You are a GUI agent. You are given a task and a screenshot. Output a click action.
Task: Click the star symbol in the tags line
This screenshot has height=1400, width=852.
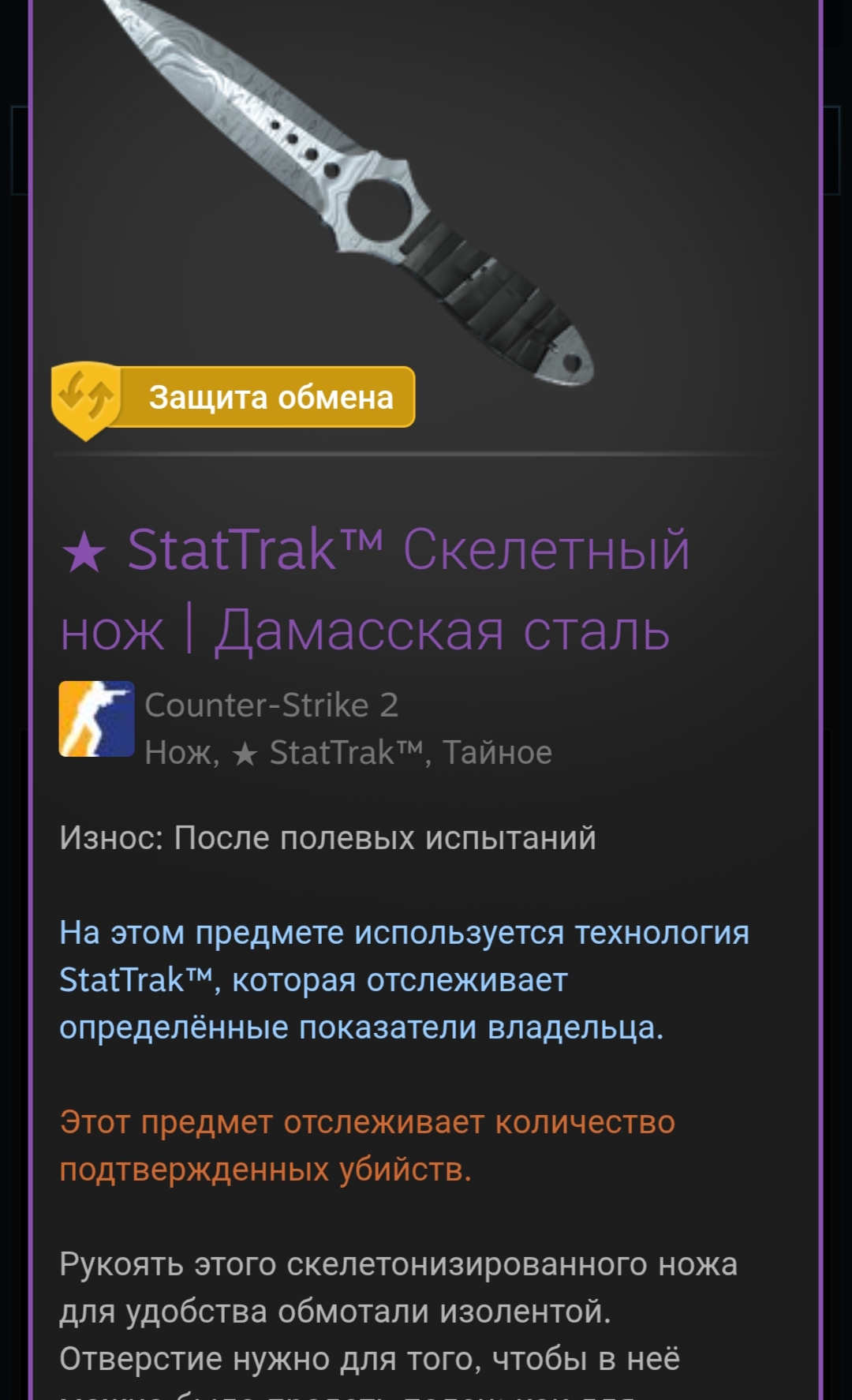point(245,754)
